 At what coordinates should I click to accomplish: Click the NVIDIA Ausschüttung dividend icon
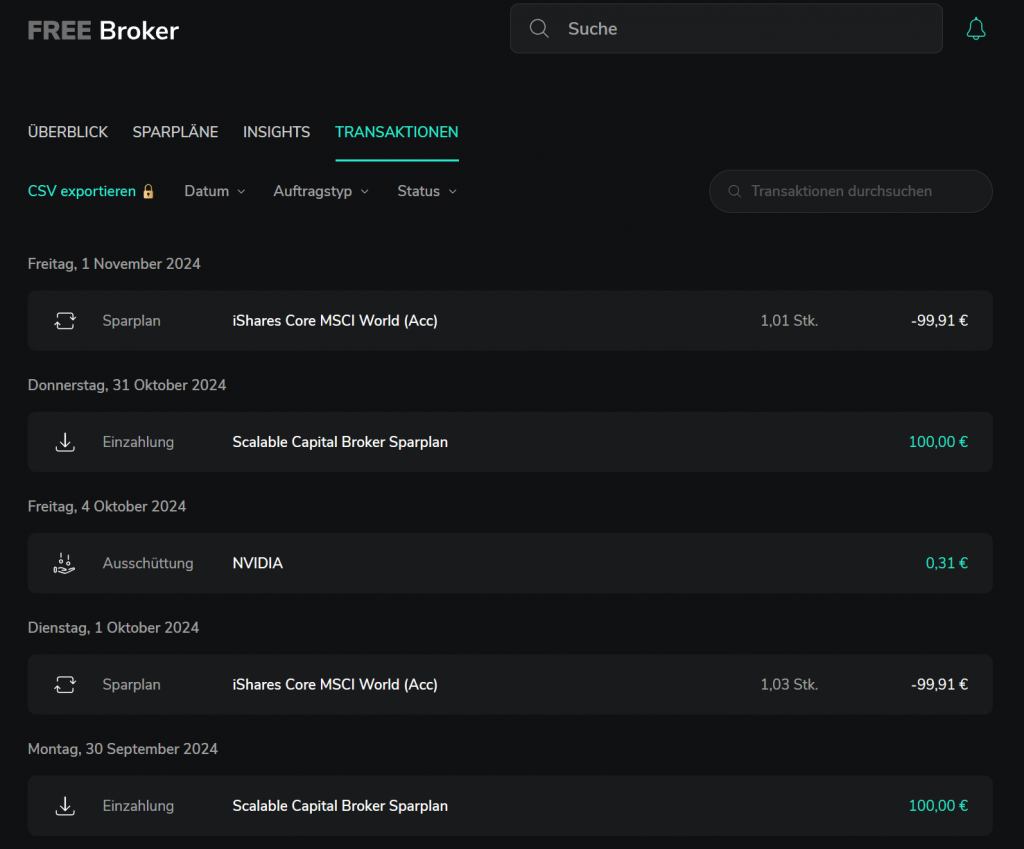point(65,563)
